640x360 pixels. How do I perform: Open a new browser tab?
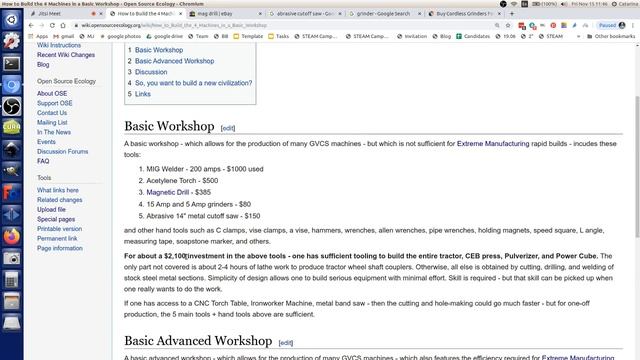(x=512, y=13)
